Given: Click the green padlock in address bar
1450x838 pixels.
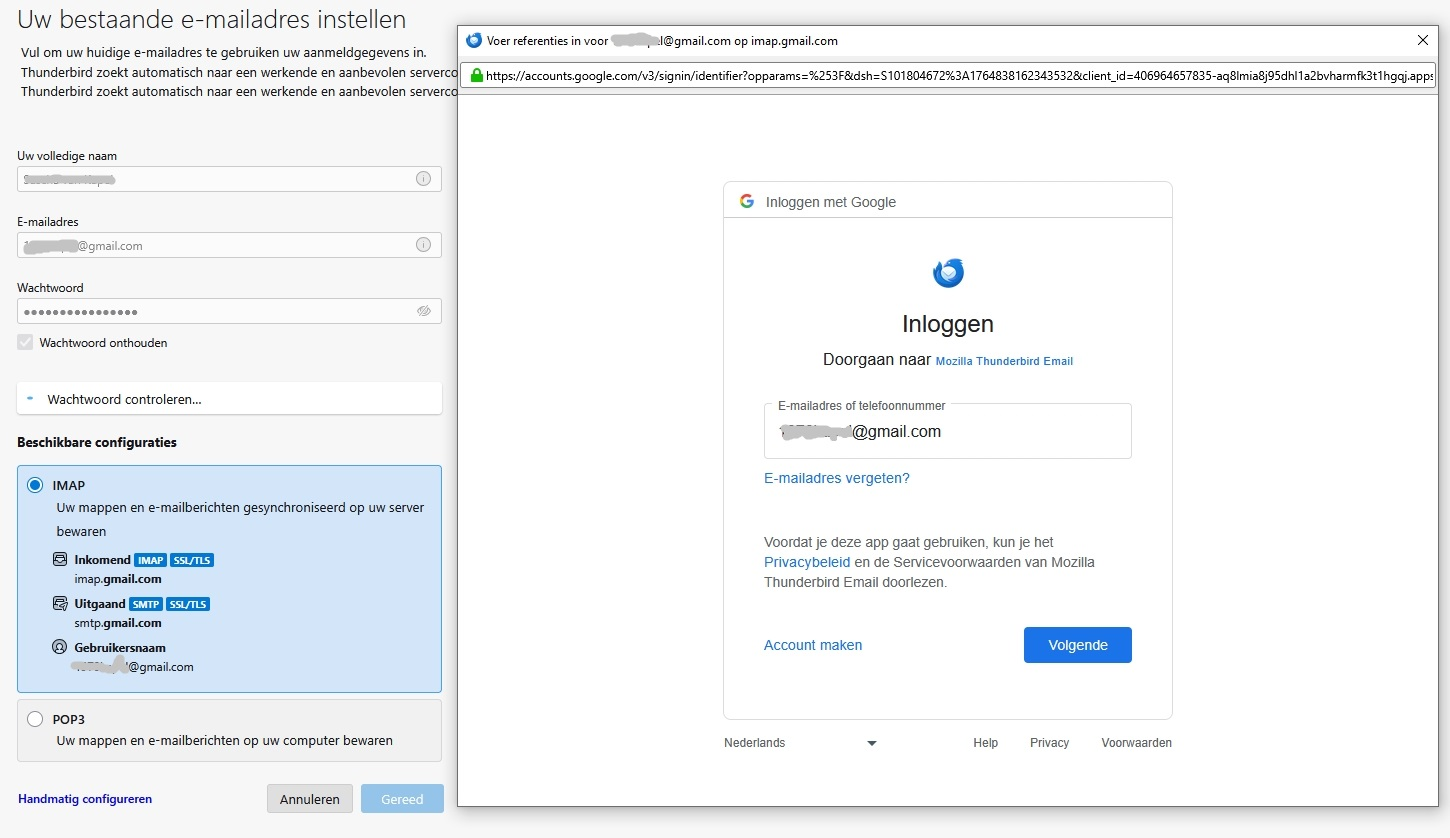Looking at the screenshot, I should click(476, 75).
